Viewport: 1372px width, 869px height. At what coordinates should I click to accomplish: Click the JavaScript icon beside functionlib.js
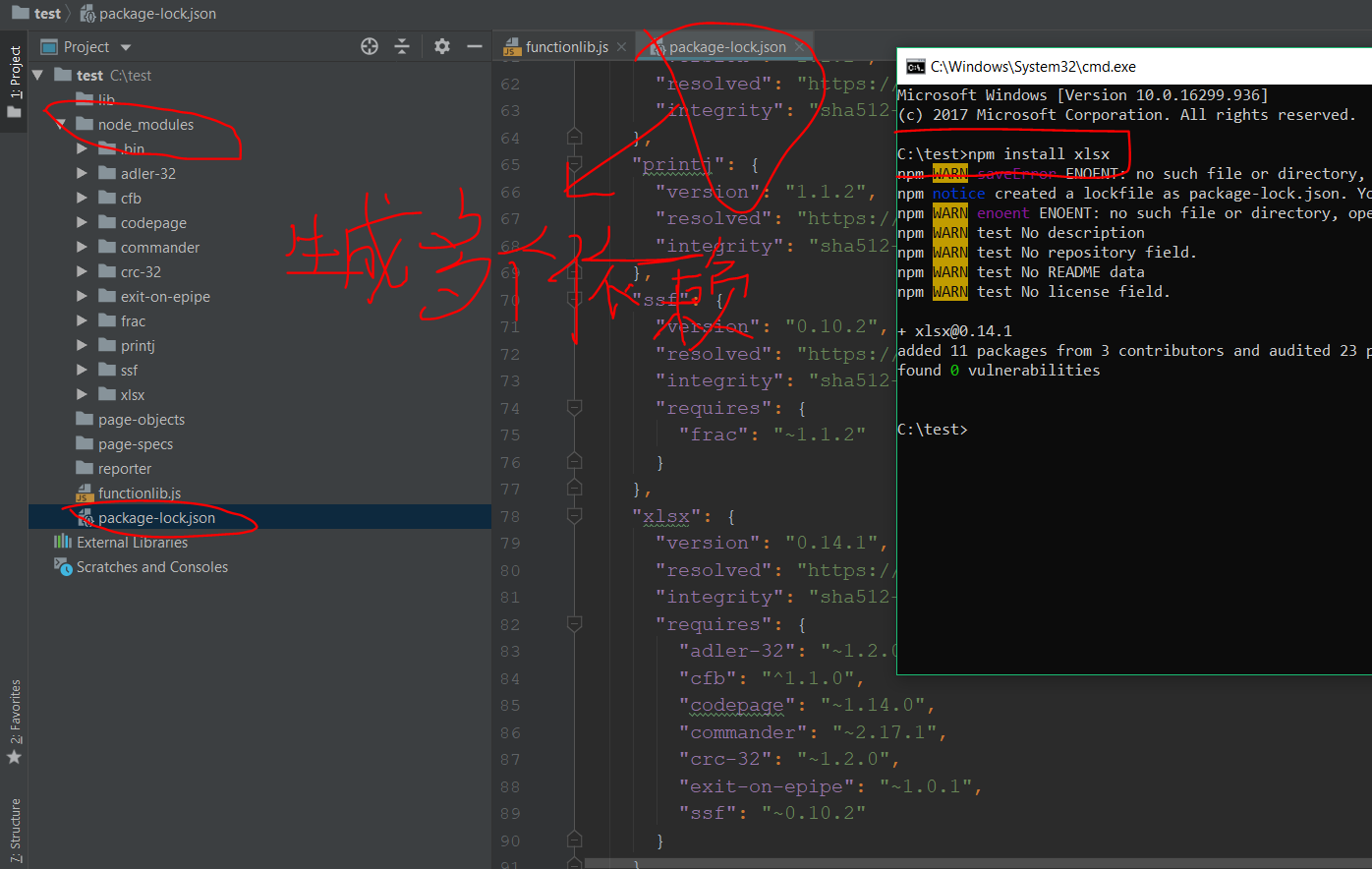[x=511, y=45]
